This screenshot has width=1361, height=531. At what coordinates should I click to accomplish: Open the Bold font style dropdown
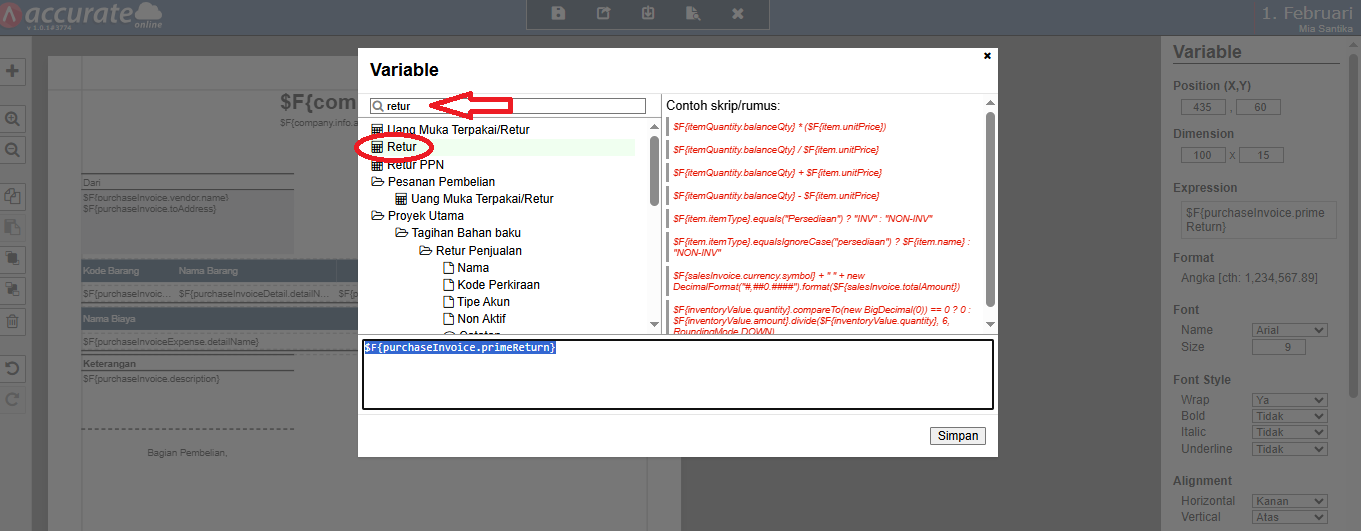1289,416
